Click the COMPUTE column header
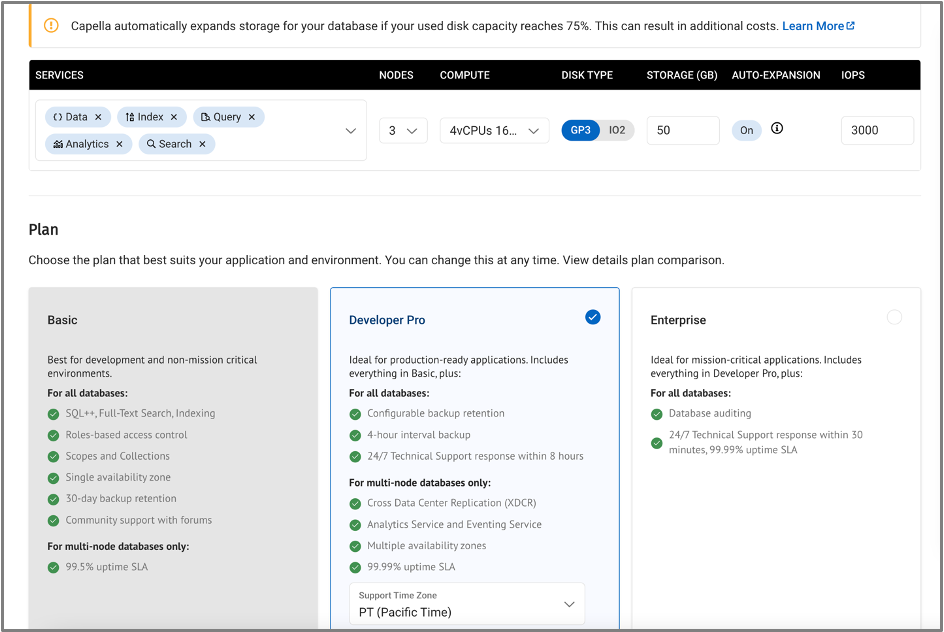The width and height of the screenshot is (944, 632). click(x=465, y=75)
